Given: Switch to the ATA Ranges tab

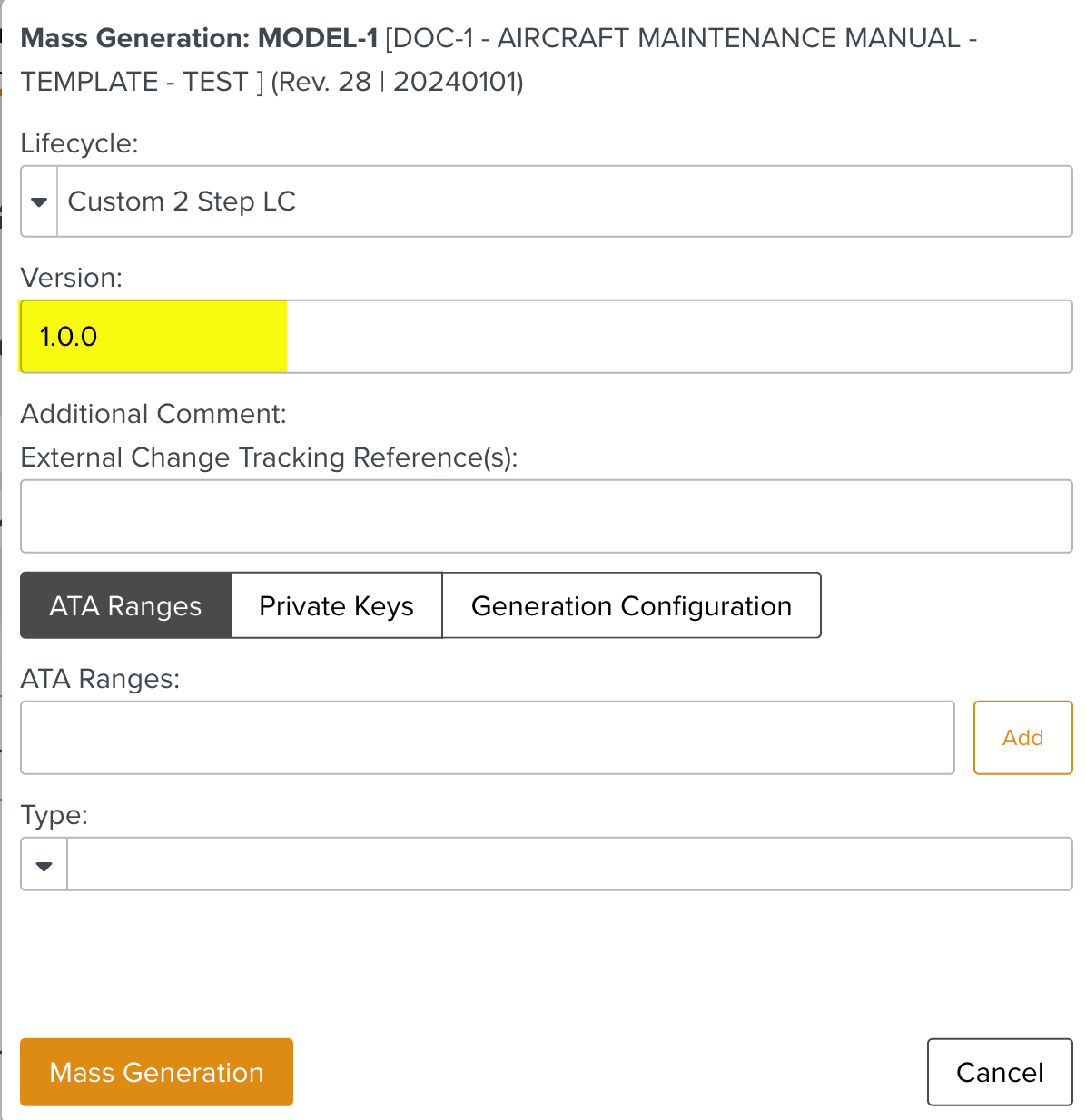Looking at the screenshot, I should click(x=125, y=605).
